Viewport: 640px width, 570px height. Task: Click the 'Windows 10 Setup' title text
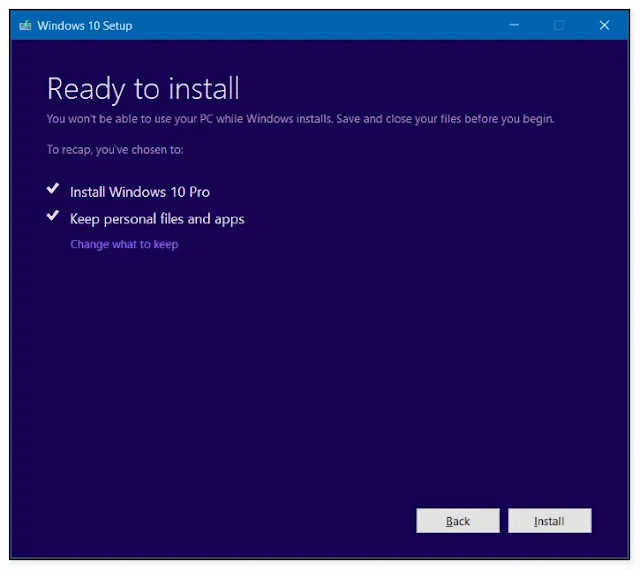point(84,26)
